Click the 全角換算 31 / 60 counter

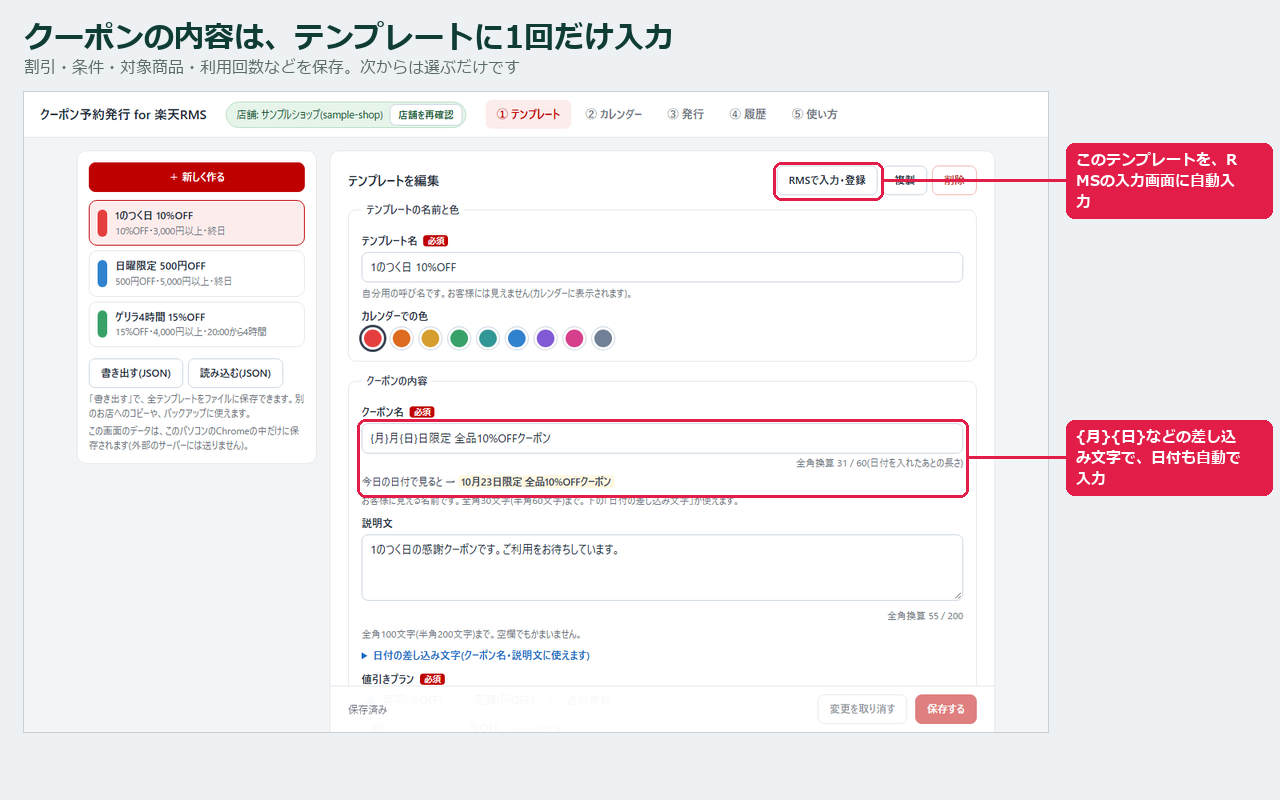pos(880,463)
